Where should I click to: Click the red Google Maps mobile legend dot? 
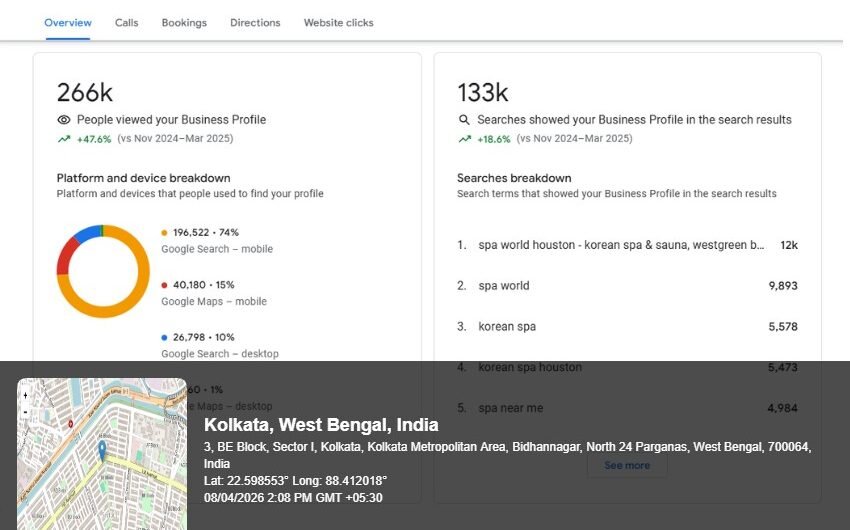coord(165,285)
